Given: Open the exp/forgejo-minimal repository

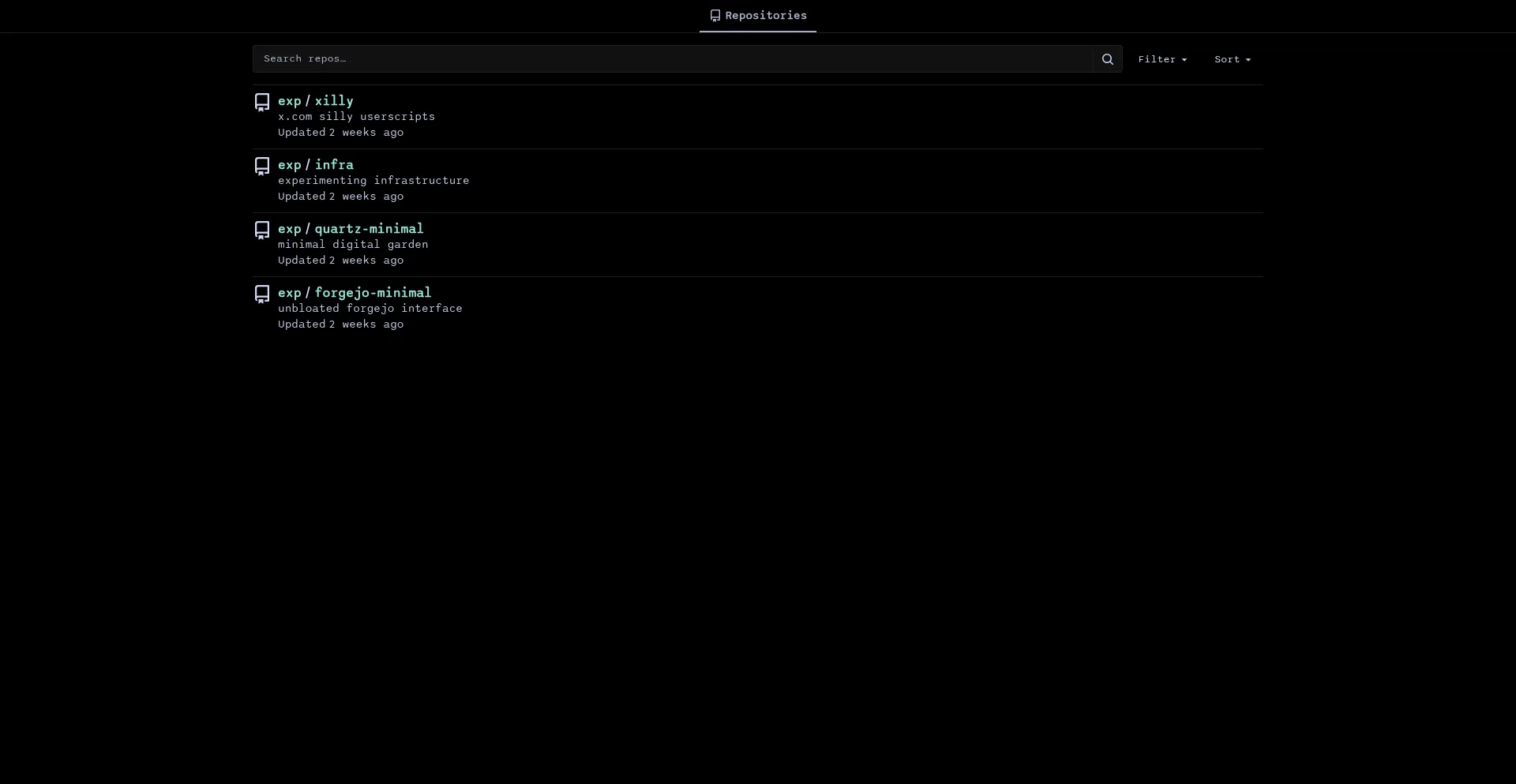Looking at the screenshot, I should [355, 293].
